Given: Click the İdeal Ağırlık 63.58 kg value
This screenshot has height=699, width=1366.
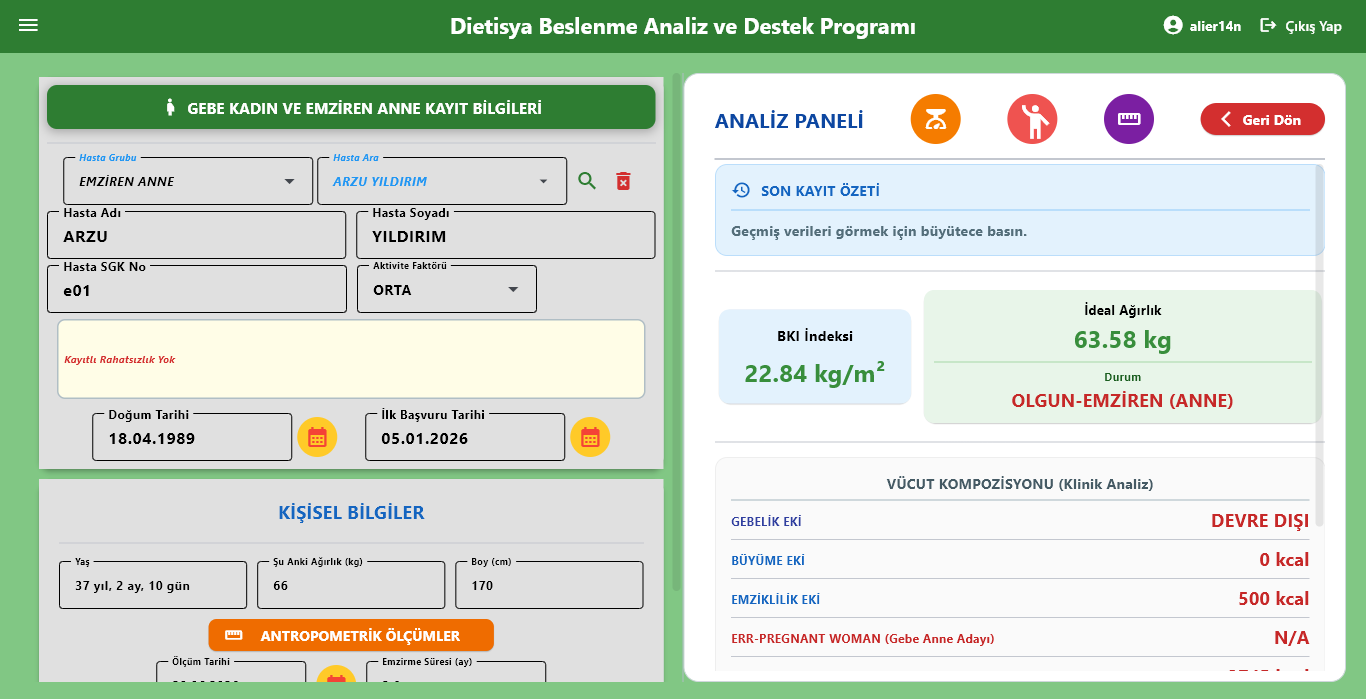Looking at the screenshot, I should [x=1123, y=340].
